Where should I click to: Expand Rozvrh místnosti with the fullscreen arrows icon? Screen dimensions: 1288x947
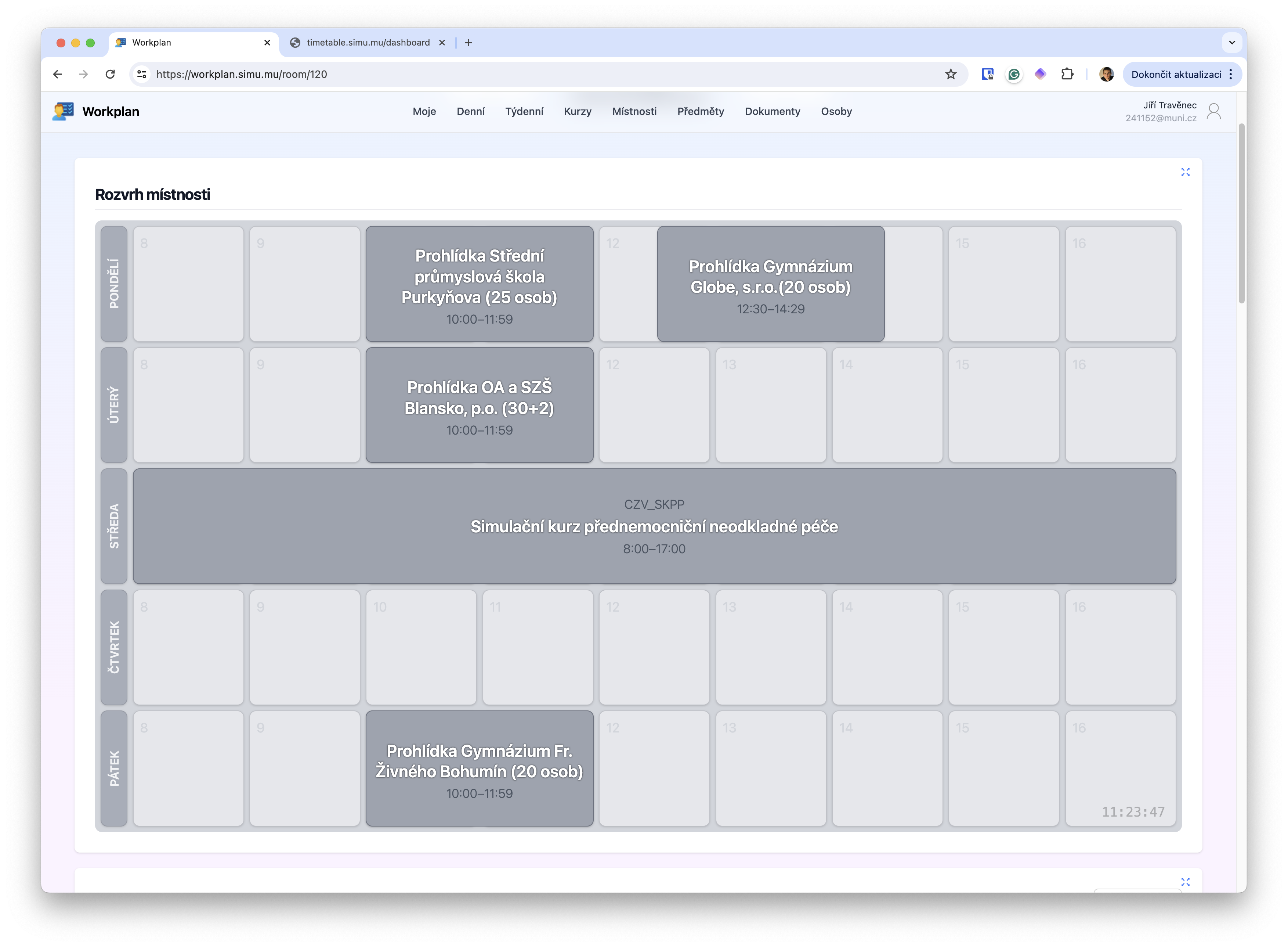pos(1186,172)
